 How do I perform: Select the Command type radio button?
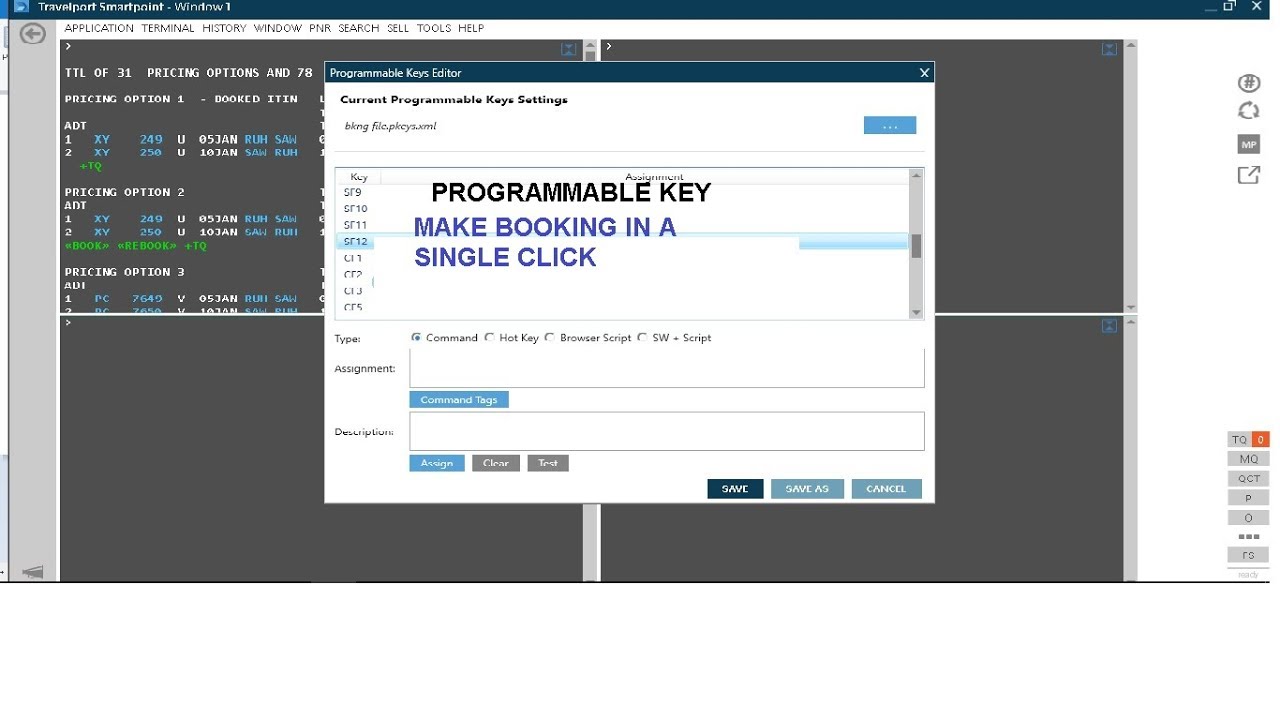(416, 338)
